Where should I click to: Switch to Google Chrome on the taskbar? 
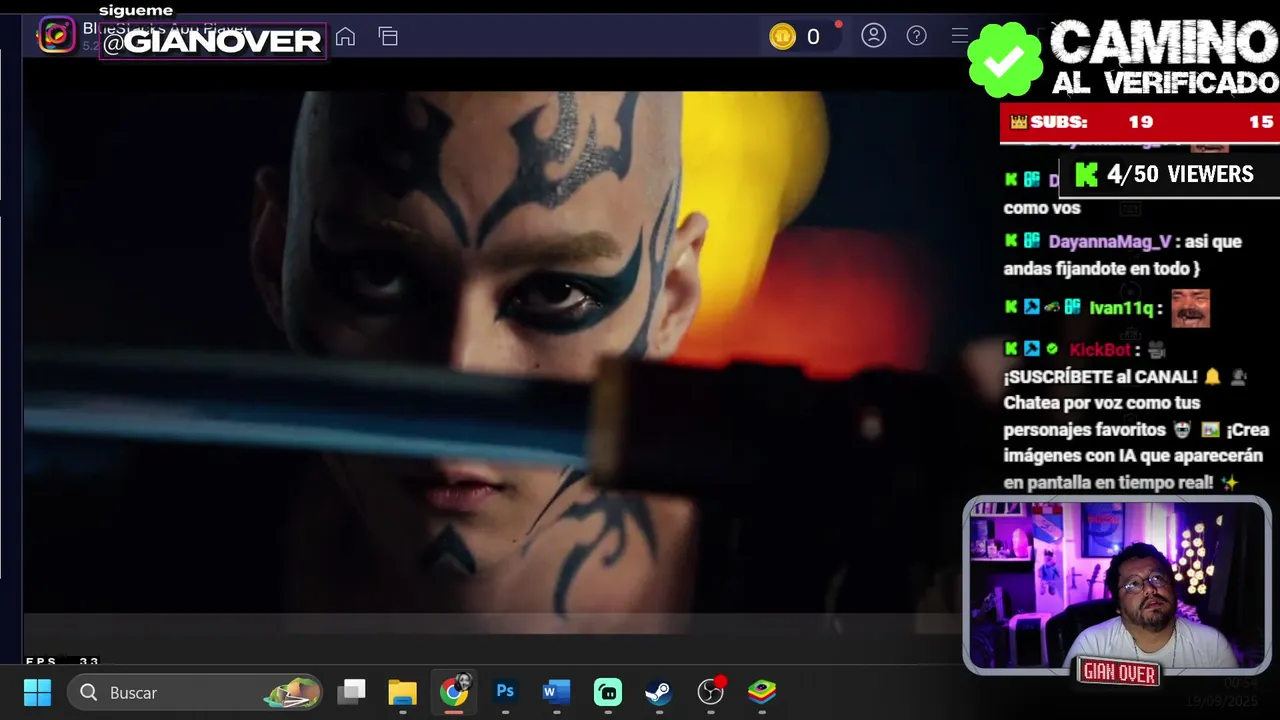[454, 691]
